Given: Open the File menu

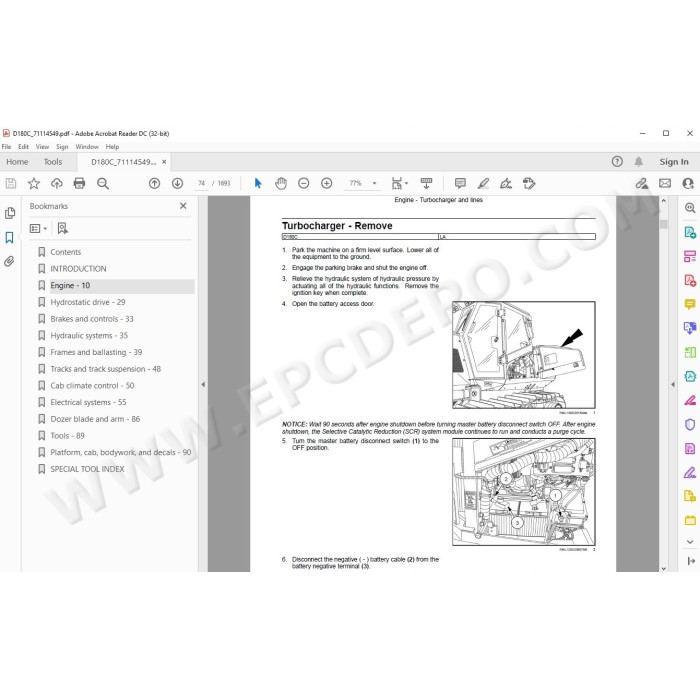Looking at the screenshot, I should point(6,147).
